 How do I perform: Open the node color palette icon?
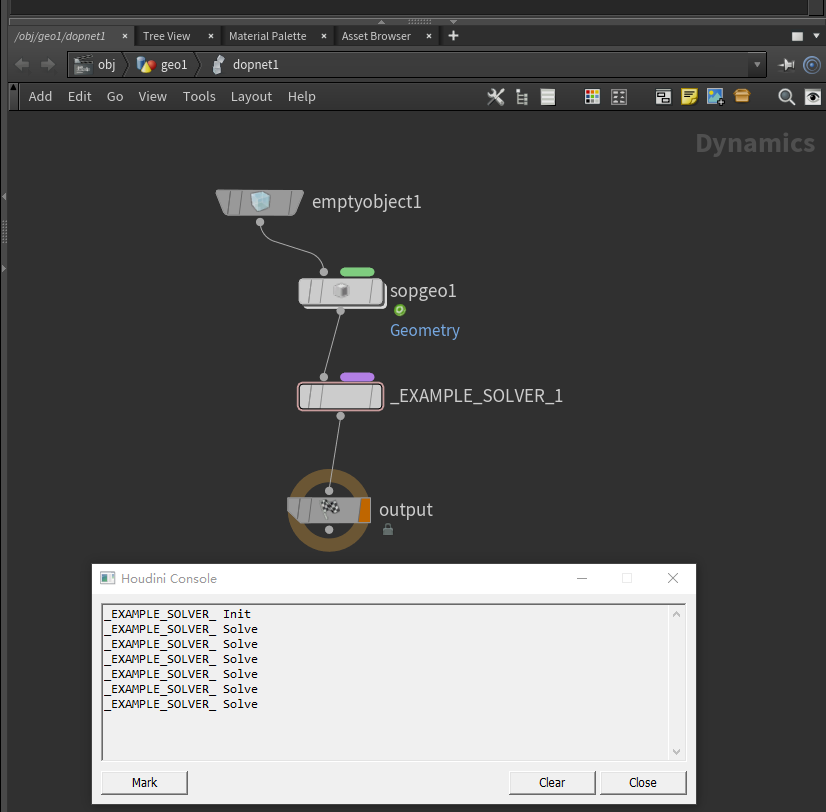[592, 97]
